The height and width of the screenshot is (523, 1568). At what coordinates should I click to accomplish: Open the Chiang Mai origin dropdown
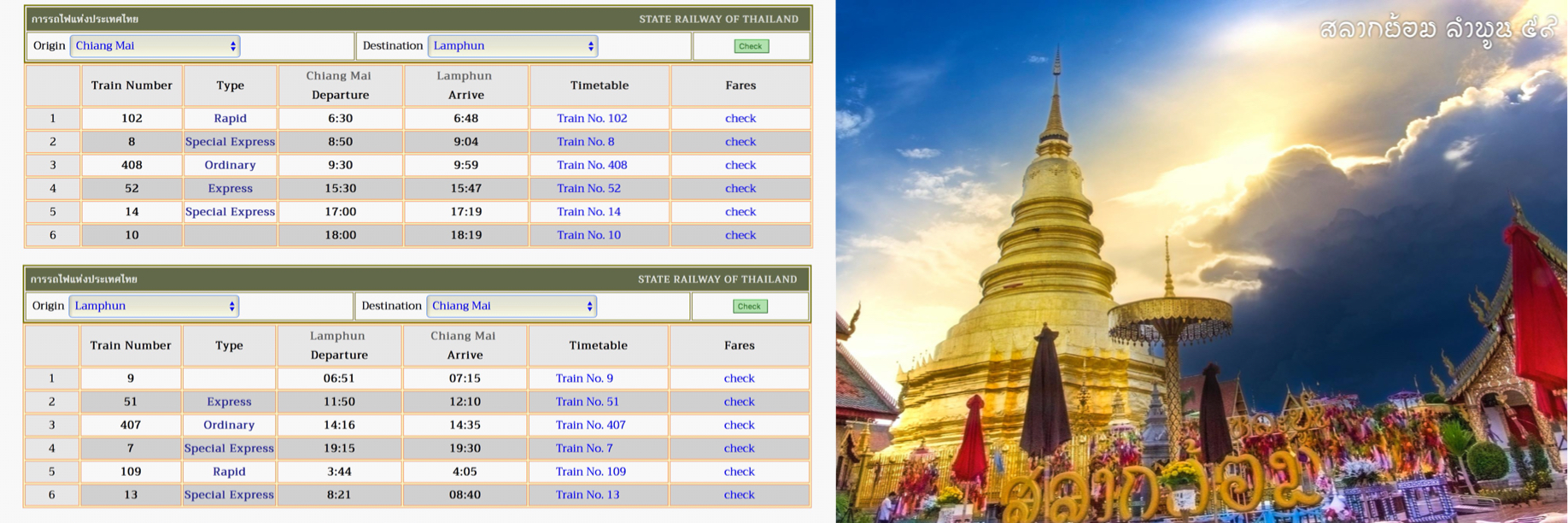pos(155,46)
